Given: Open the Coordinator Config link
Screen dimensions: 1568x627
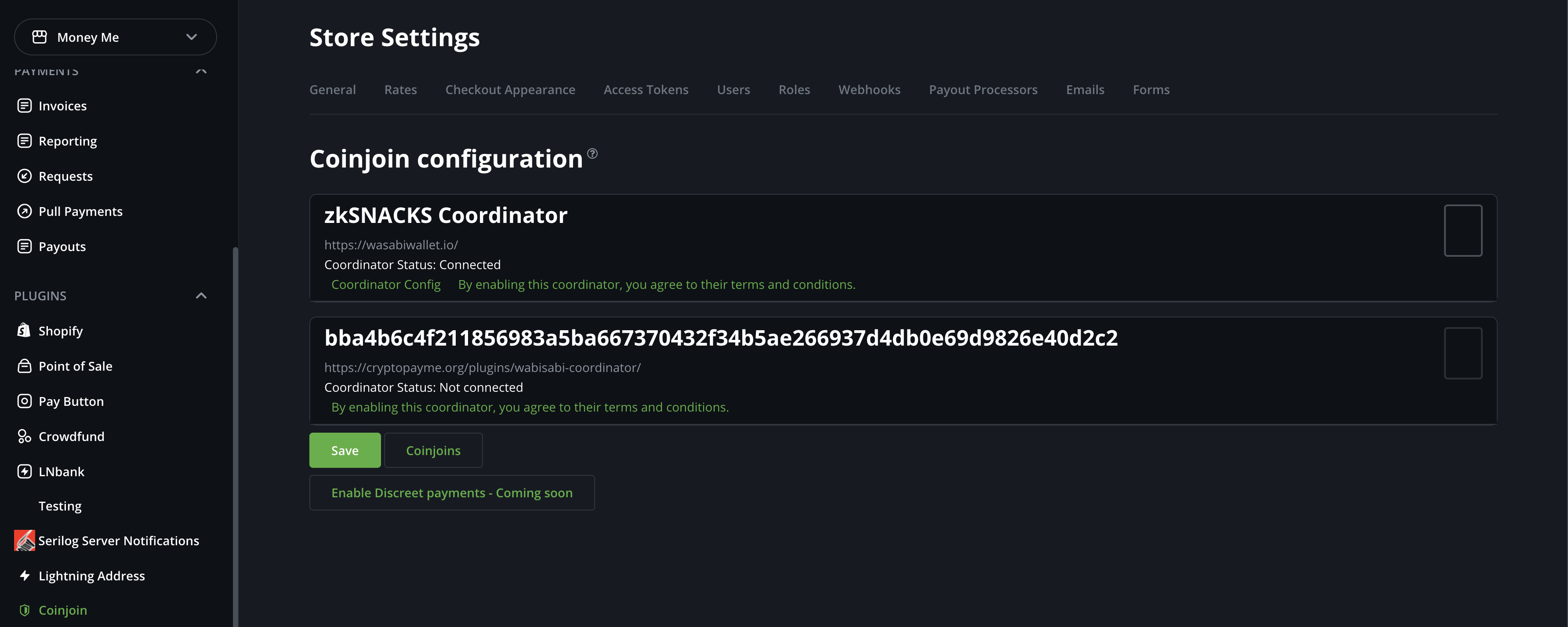Looking at the screenshot, I should click(386, 284).
